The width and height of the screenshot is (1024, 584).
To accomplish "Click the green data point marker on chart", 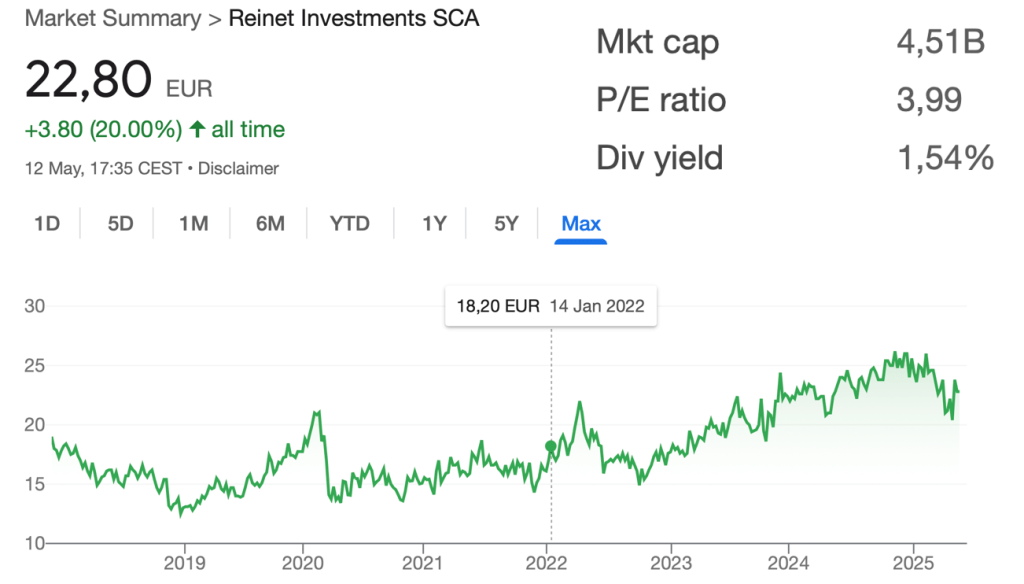I will coord(551,446).
